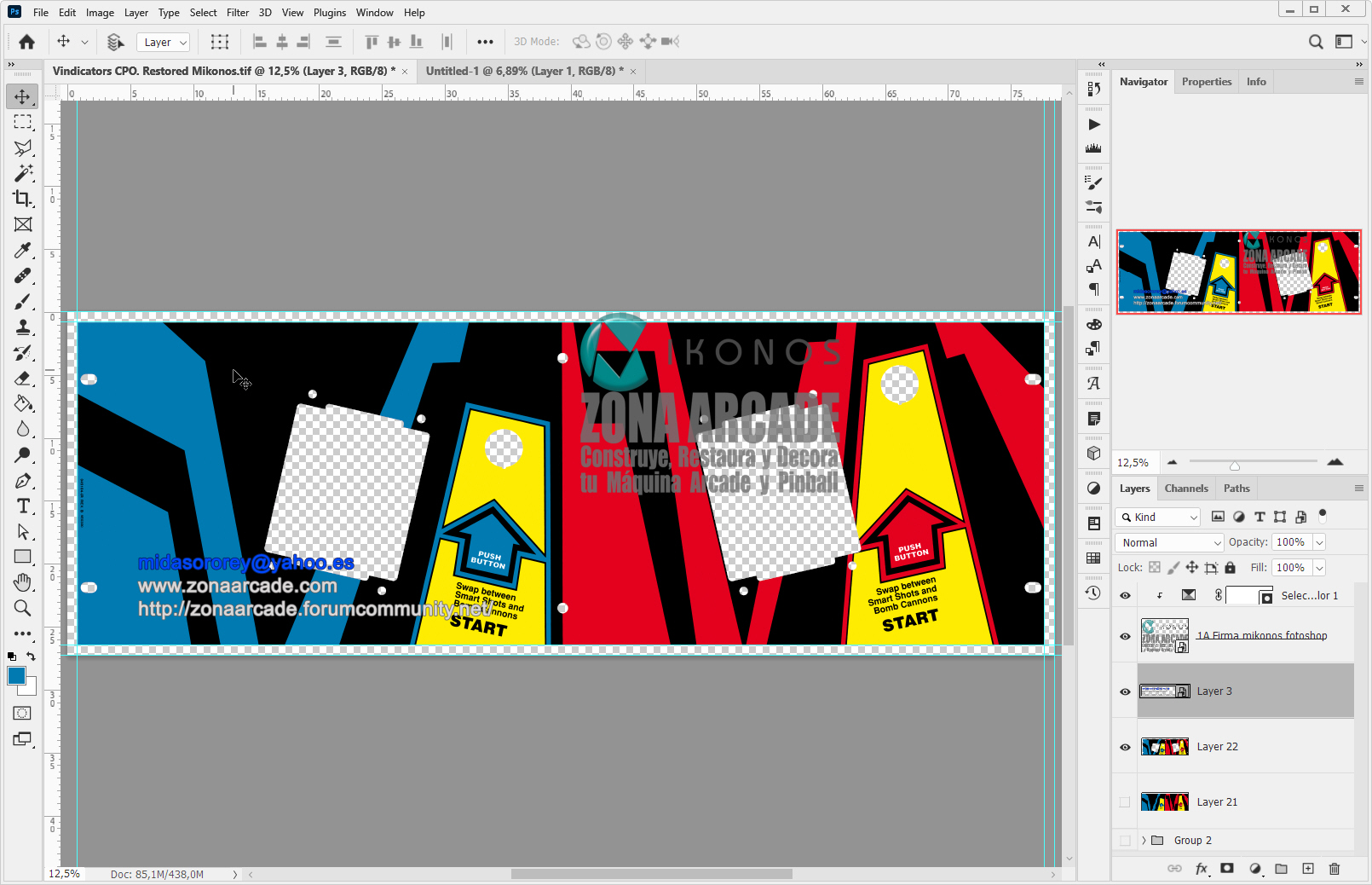Create a new group folder icon
The height and width of the screenshot is (885, 1372).
point(1281,868)
